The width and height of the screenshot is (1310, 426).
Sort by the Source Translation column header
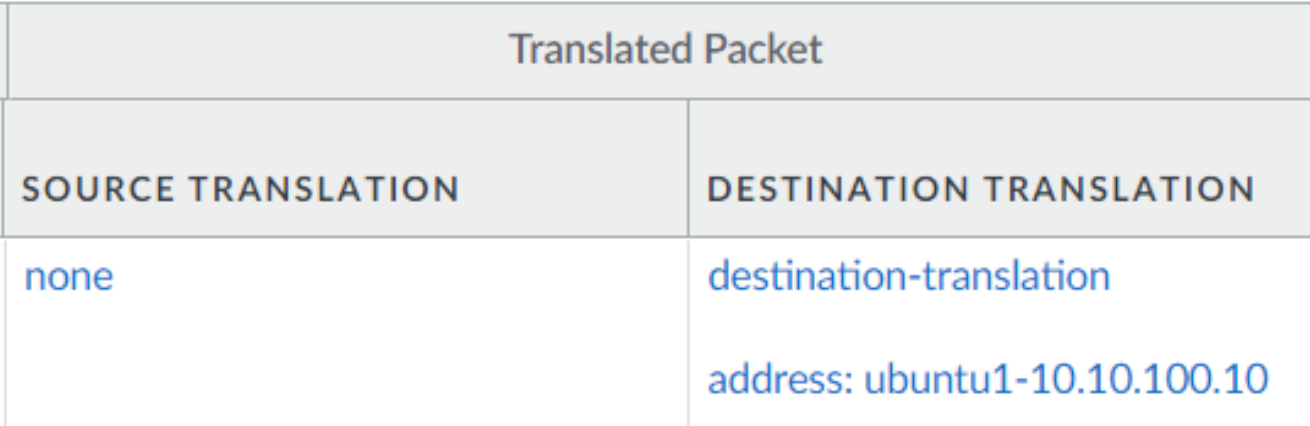click(240, 188)
